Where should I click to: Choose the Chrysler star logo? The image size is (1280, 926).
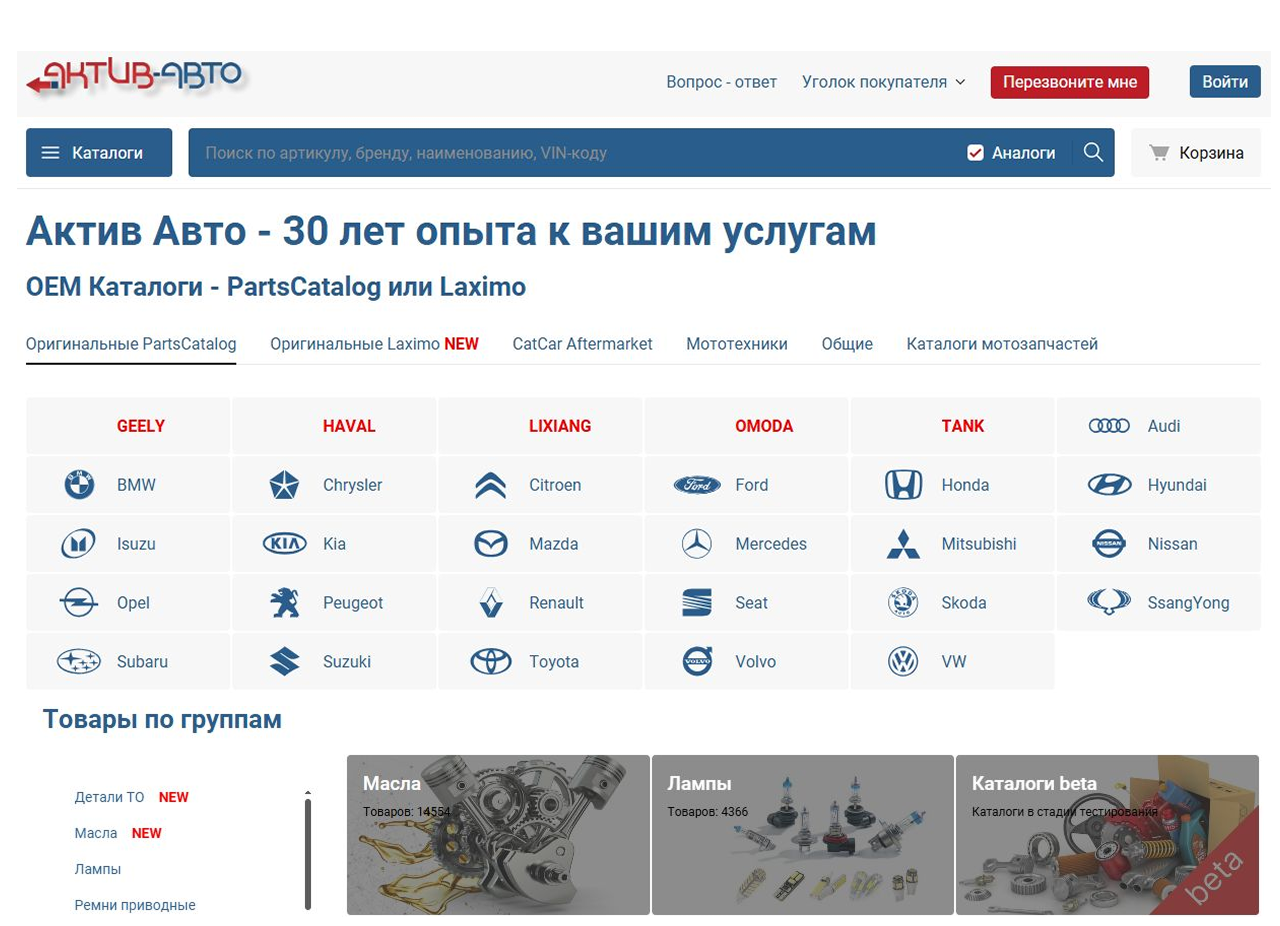click(284, 485)
